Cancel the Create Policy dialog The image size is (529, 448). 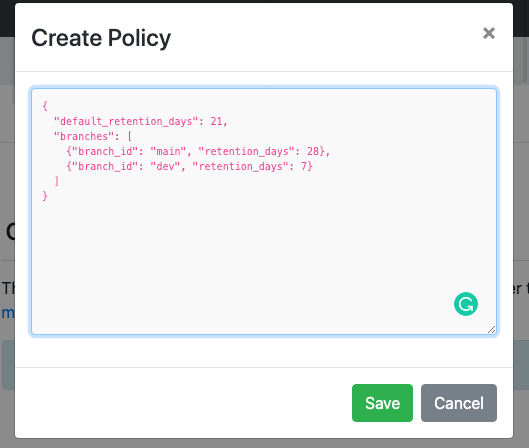pos(459,403)
